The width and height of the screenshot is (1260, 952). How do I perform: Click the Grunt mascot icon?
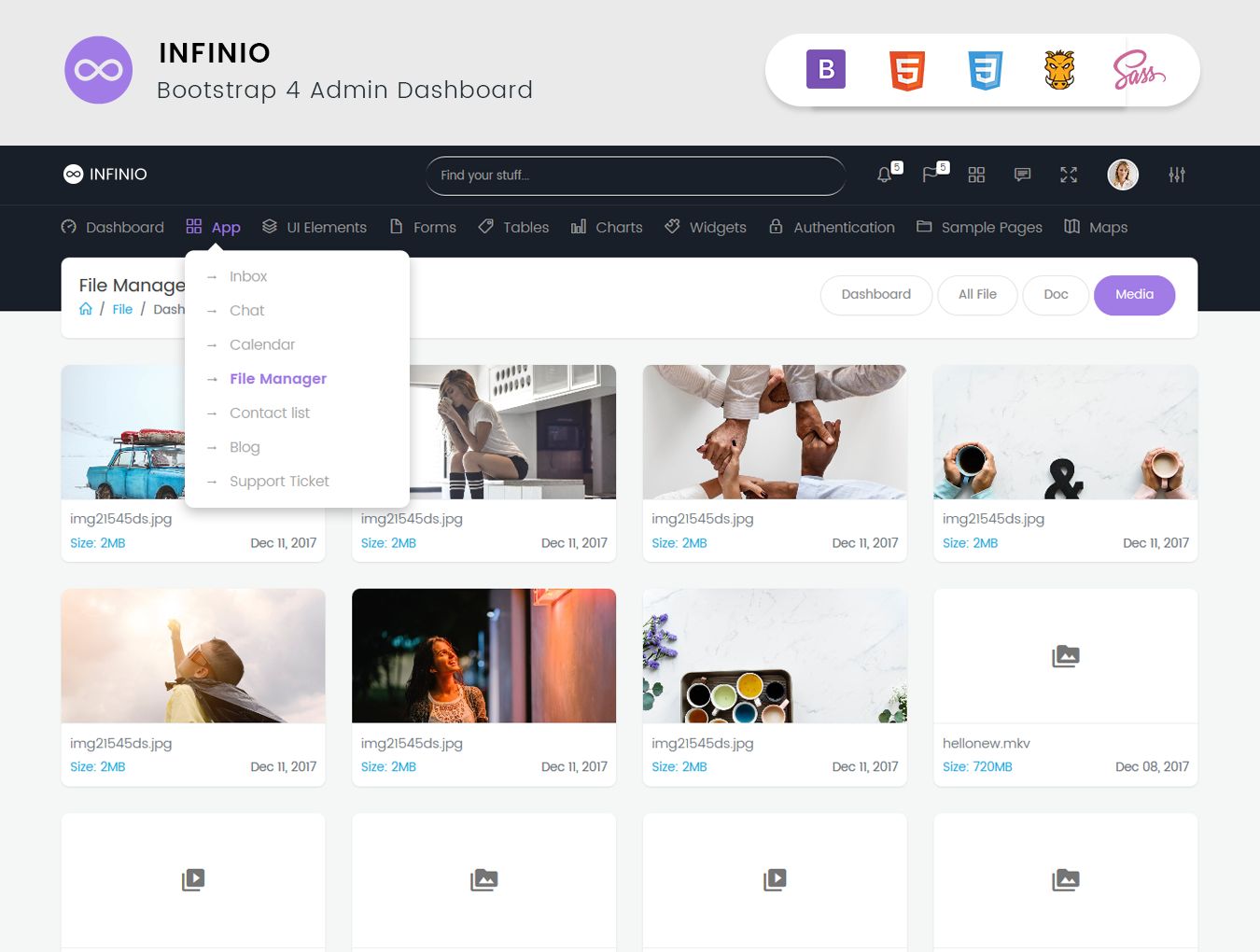pos(1059,70)
